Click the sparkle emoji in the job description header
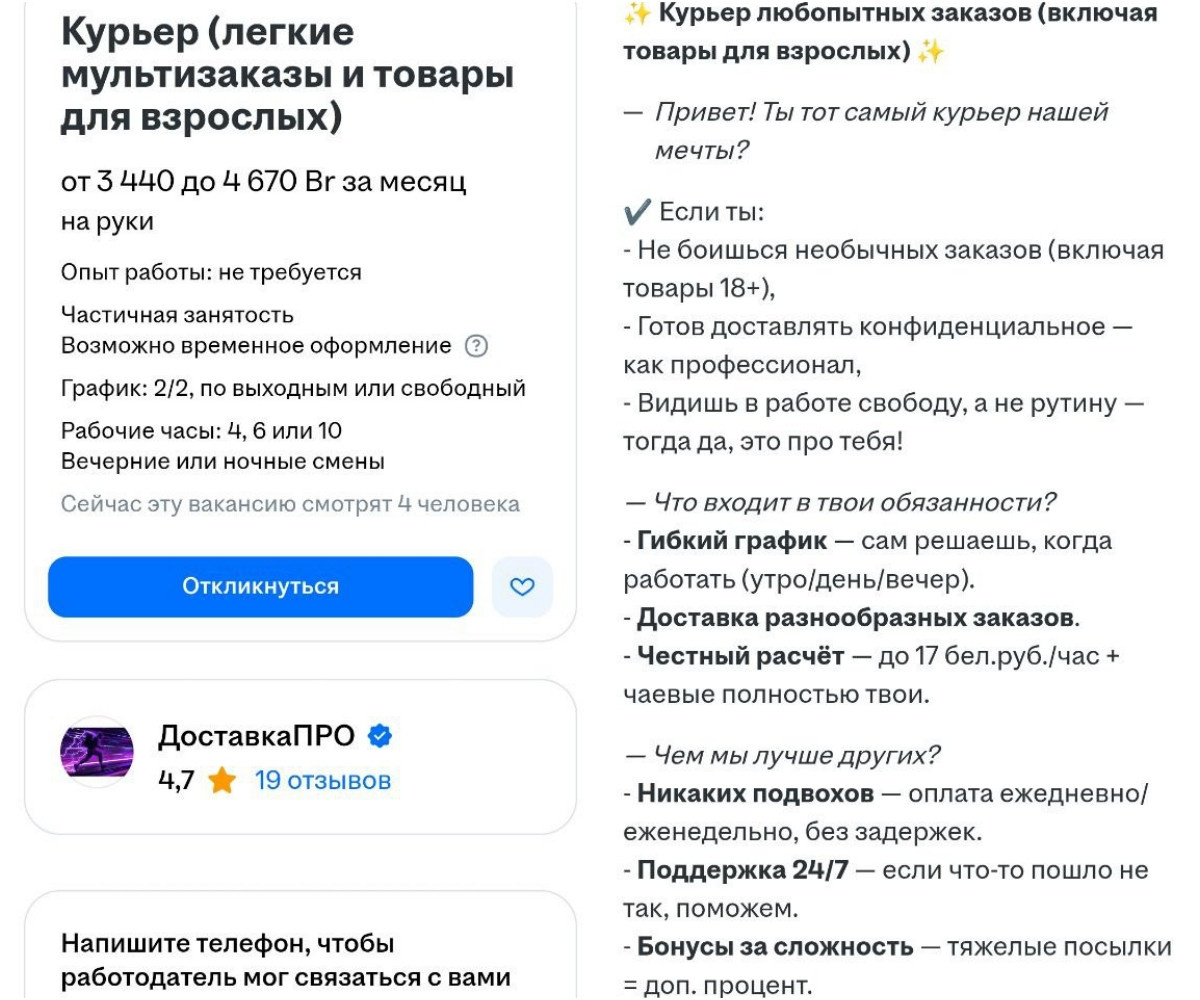1200x1000 pixels. click(637, 18)
